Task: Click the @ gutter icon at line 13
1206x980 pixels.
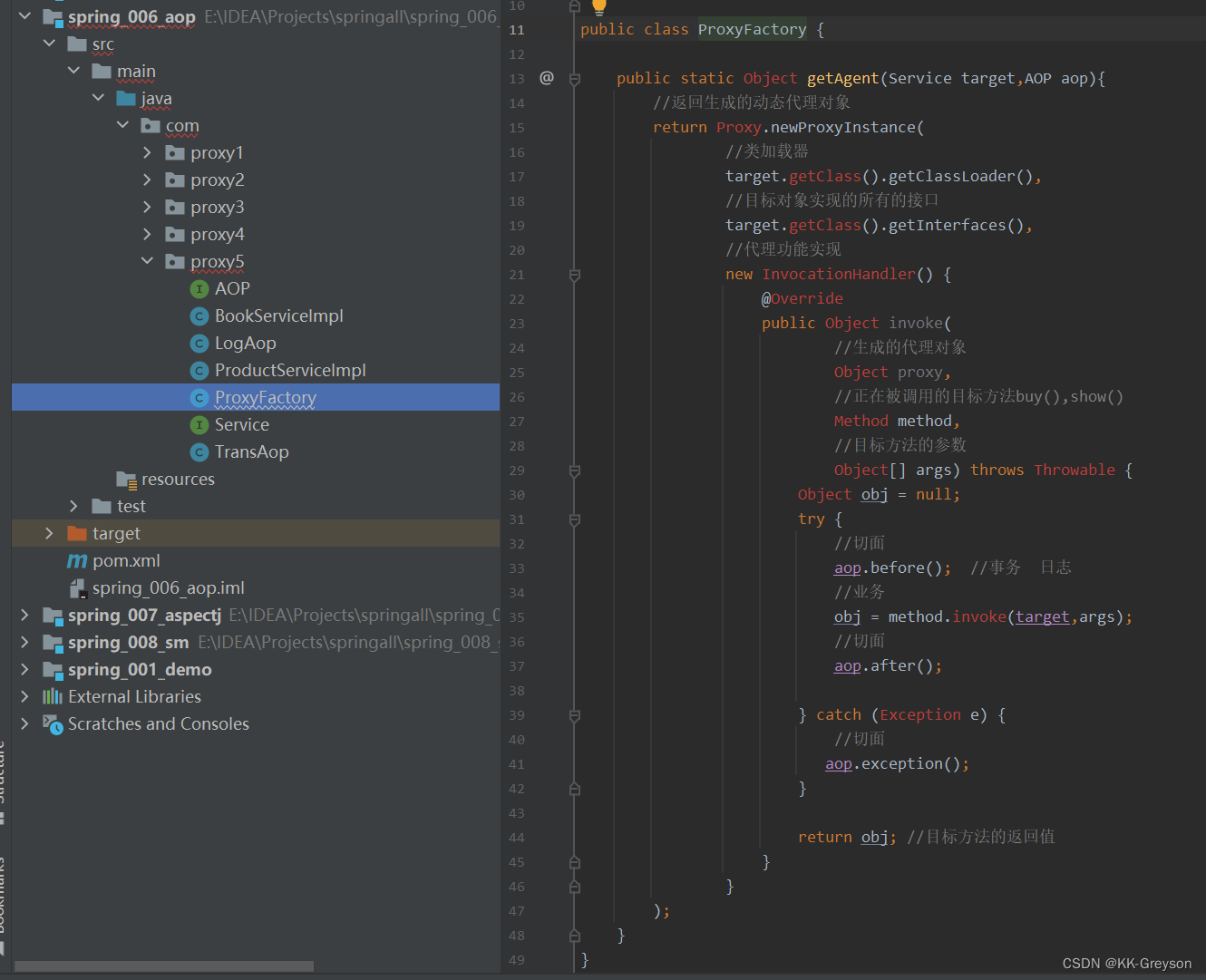Action: click(x=546, y=78)
